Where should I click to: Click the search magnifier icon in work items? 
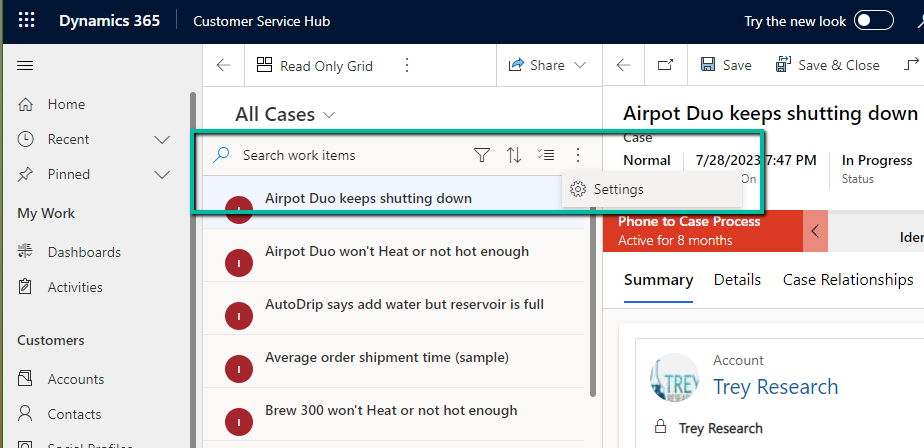pyautogui.click(x=221, y=156)
